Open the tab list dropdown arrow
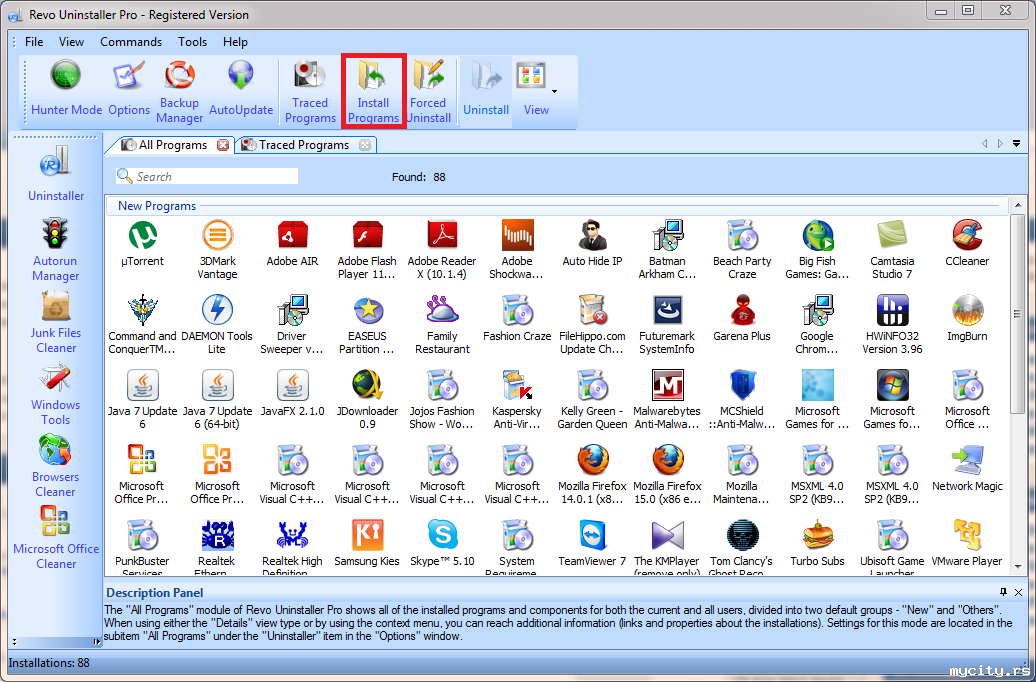Screen dimensions: 1036x682 (1016, 143)
